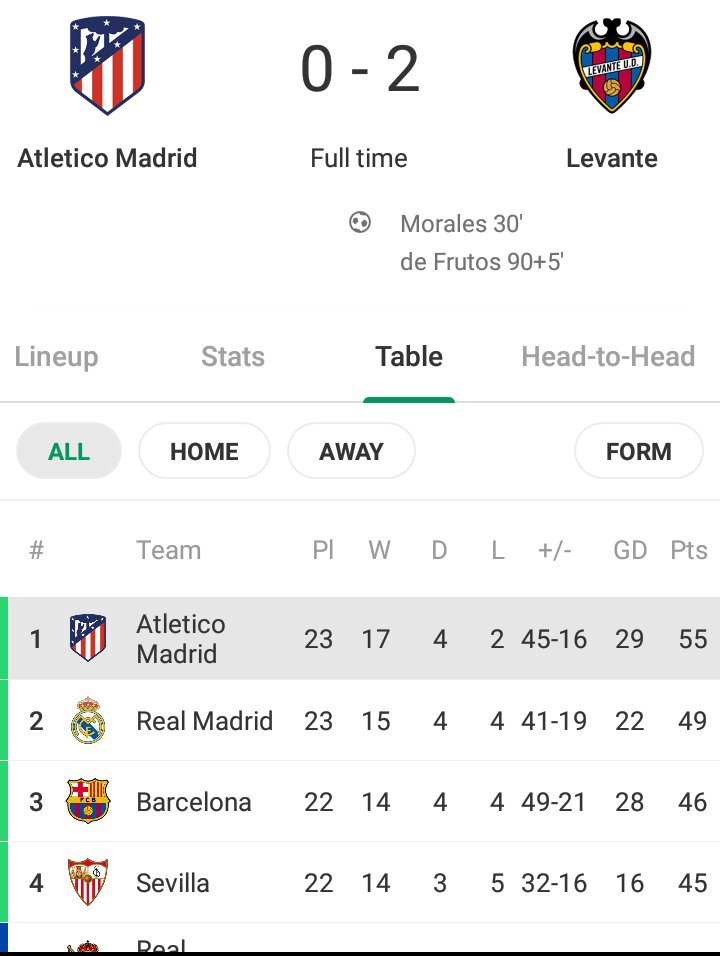
Task: Switch to the Lineup tab
Action: tap(56, 357)
